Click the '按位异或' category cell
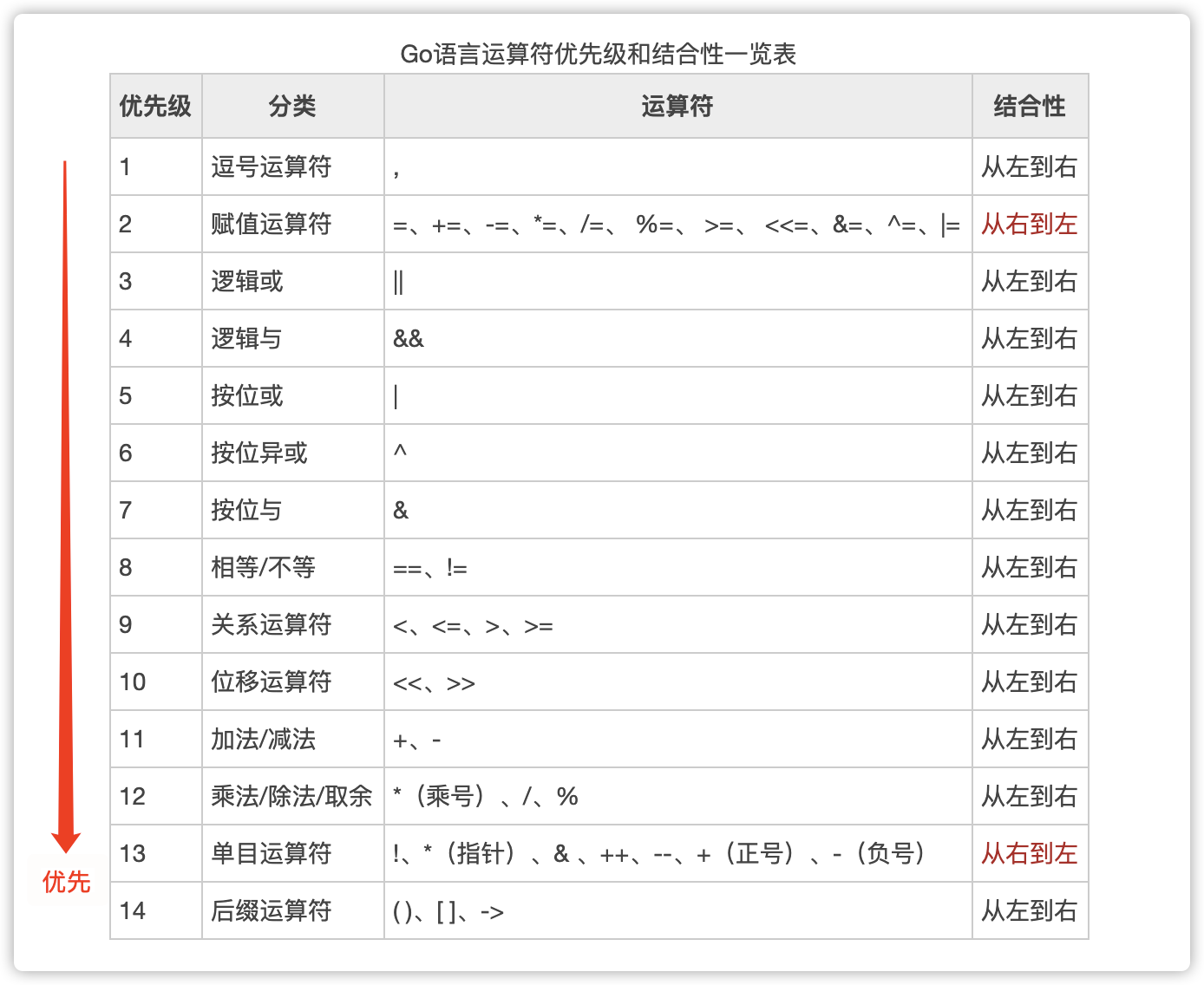1204x985 pixels. point(293,453)
